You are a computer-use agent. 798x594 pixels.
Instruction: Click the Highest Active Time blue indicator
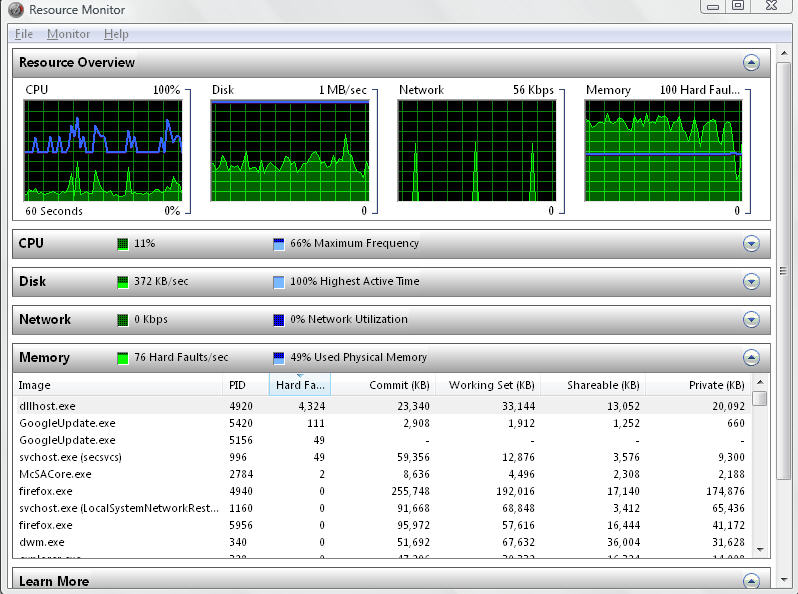point(278,282)
